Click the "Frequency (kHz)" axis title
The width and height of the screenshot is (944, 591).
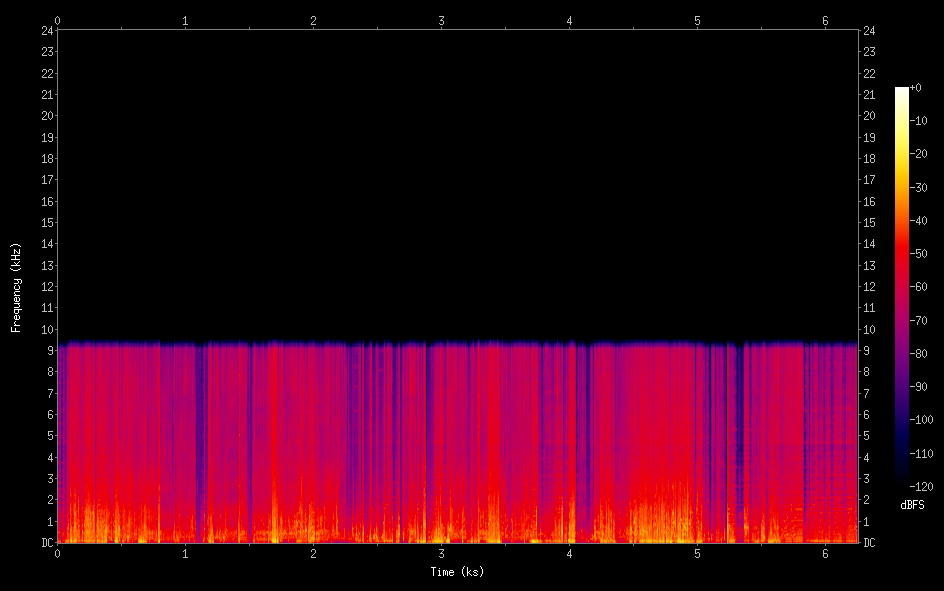[16, 287]
